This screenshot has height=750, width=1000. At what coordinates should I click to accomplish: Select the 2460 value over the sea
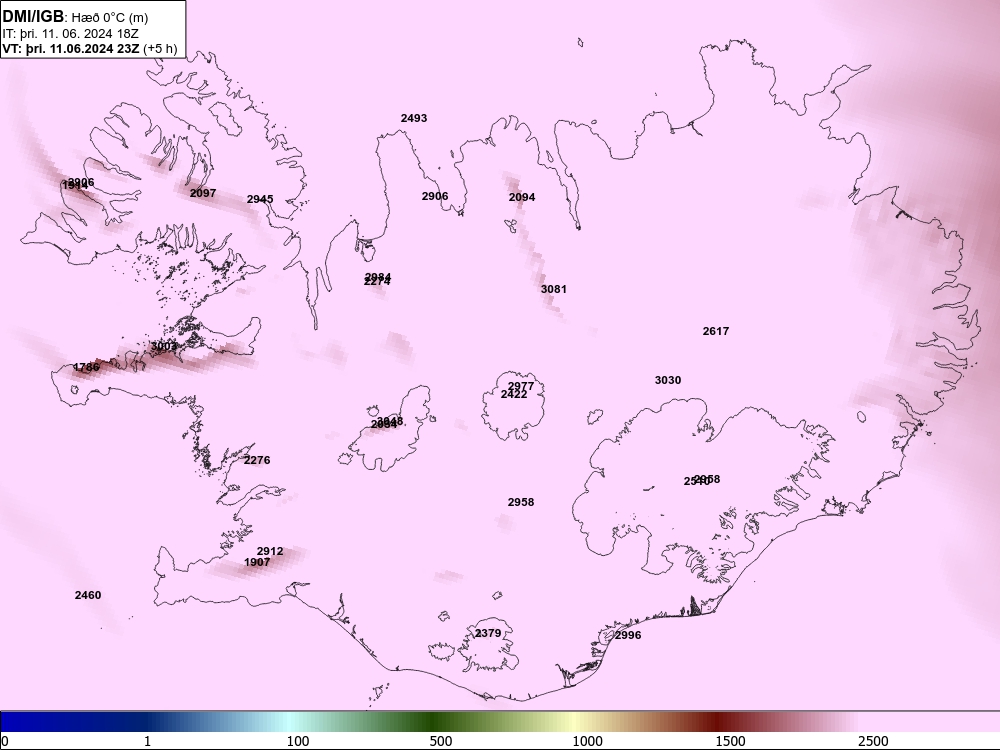point(88,595)
